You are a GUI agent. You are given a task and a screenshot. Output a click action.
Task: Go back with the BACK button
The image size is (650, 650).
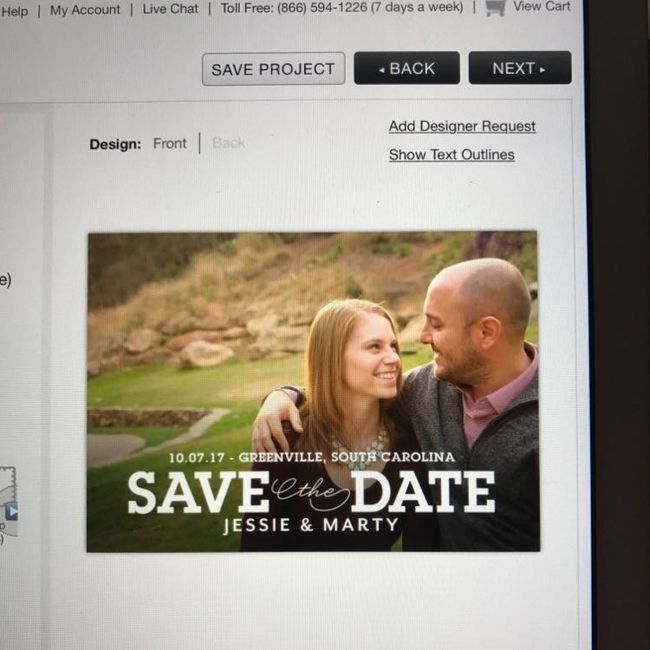(407, 68)
